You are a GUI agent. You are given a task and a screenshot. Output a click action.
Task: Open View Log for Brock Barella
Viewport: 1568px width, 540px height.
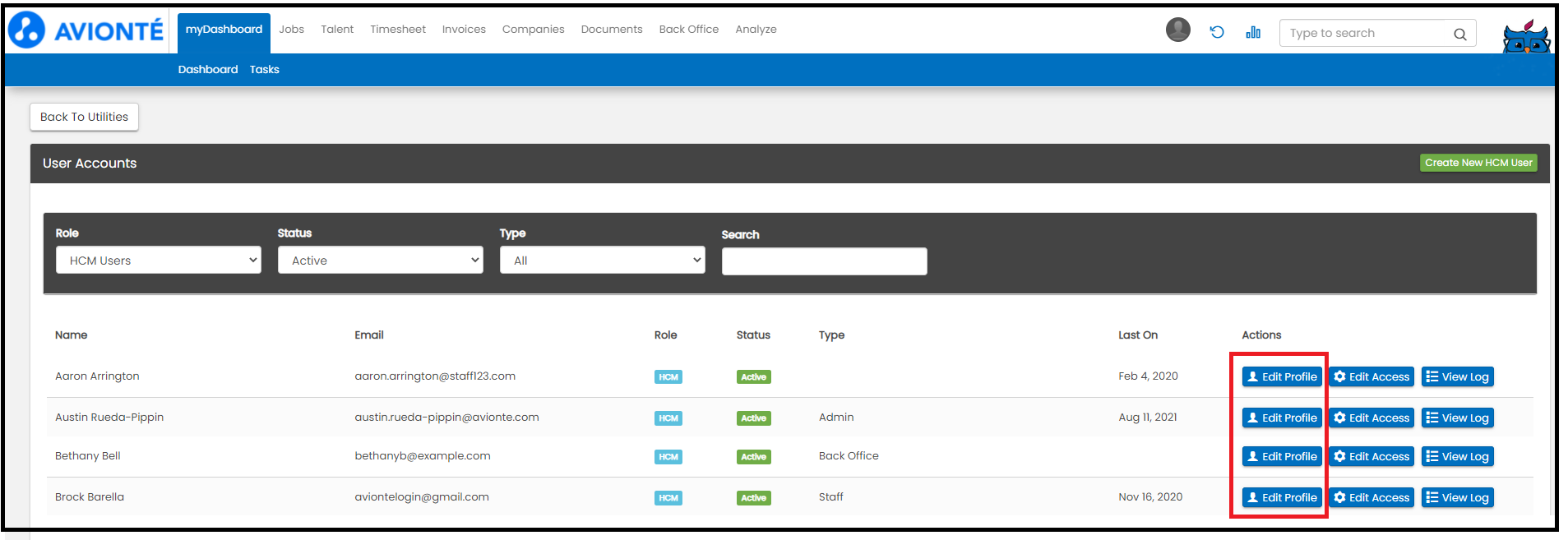1457,498
